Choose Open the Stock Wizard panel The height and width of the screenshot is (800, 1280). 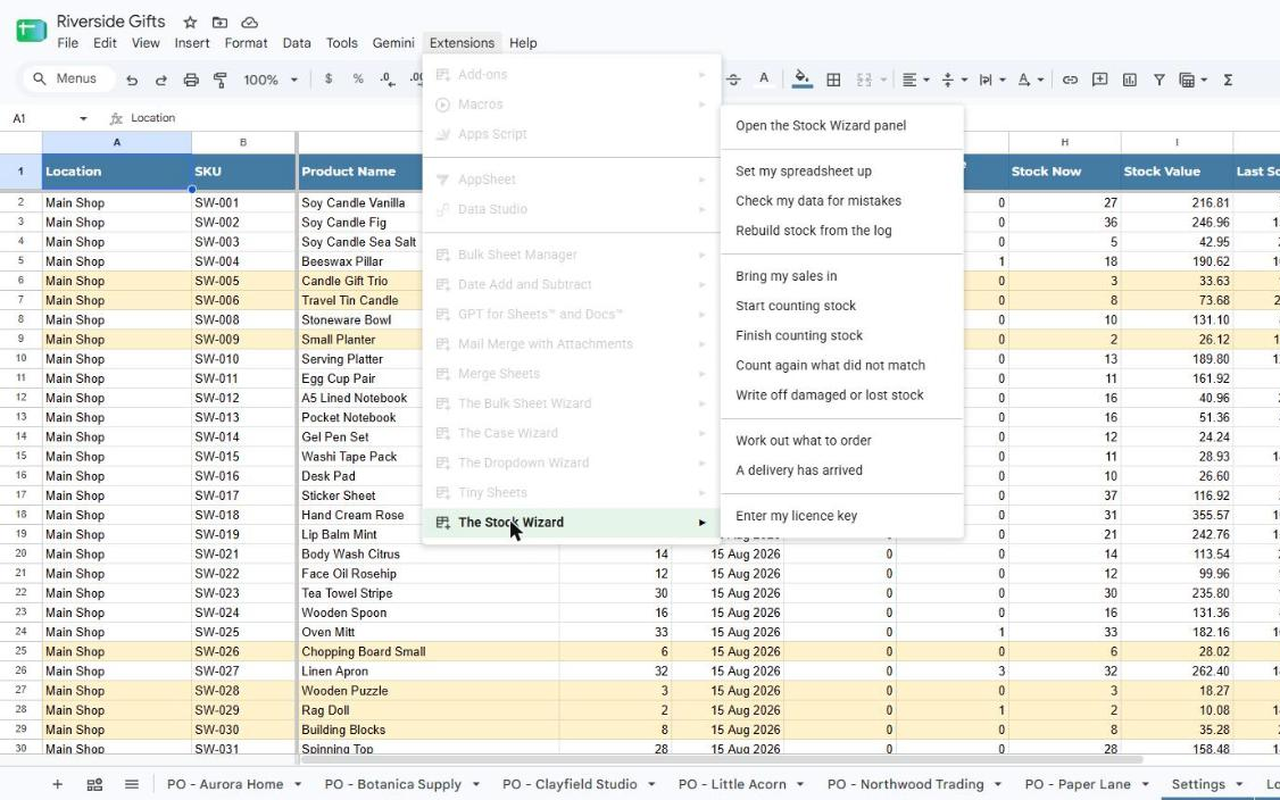(x=842, y=126)
